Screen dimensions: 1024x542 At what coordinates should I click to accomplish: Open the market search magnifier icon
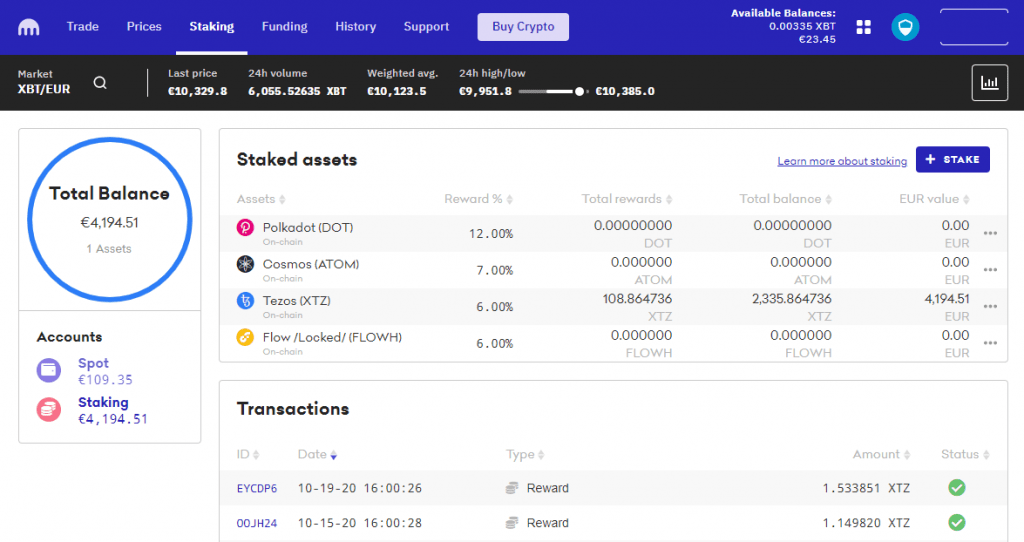click(100, 83)
